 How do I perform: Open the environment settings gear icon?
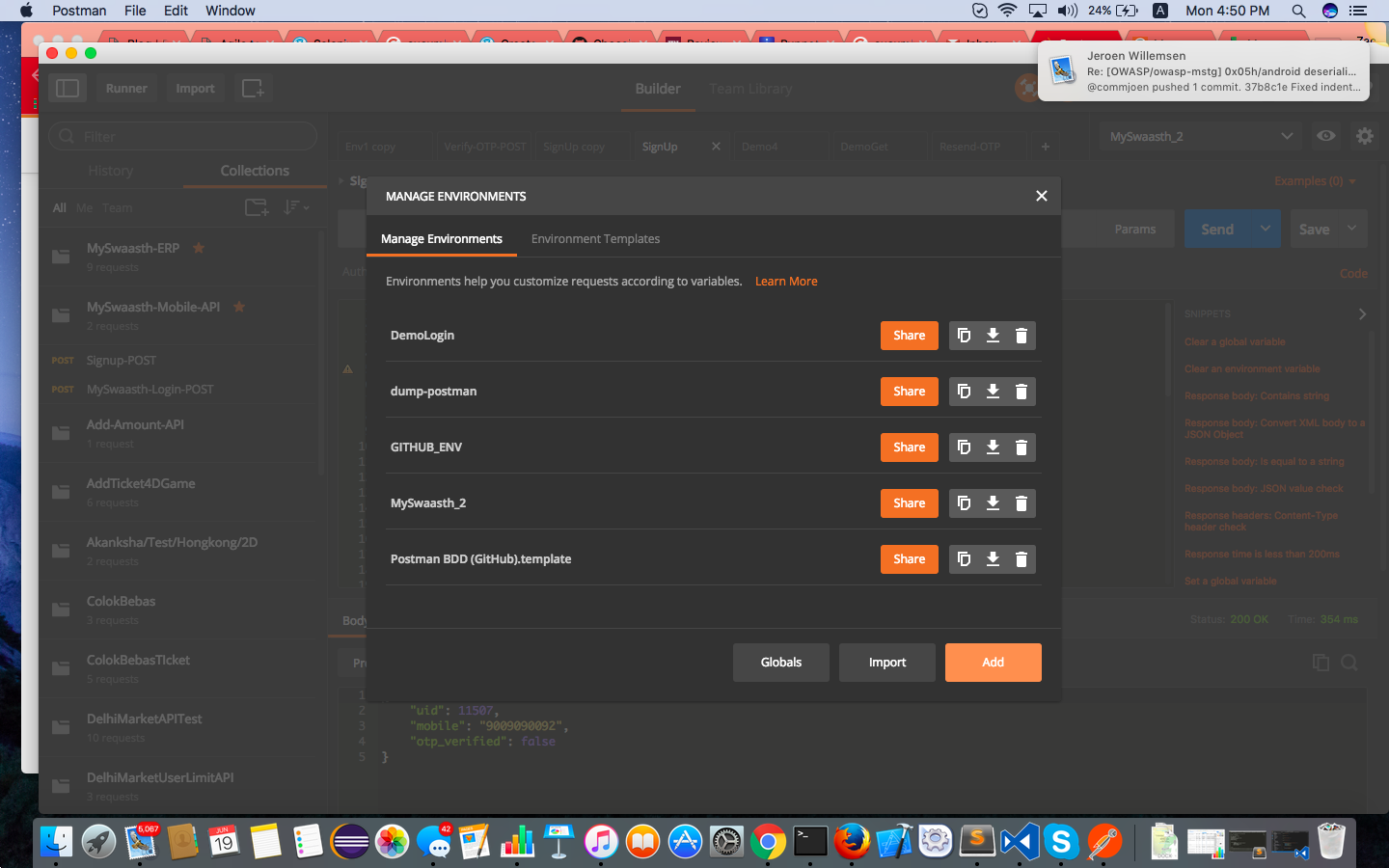(x=1365, y=136)
